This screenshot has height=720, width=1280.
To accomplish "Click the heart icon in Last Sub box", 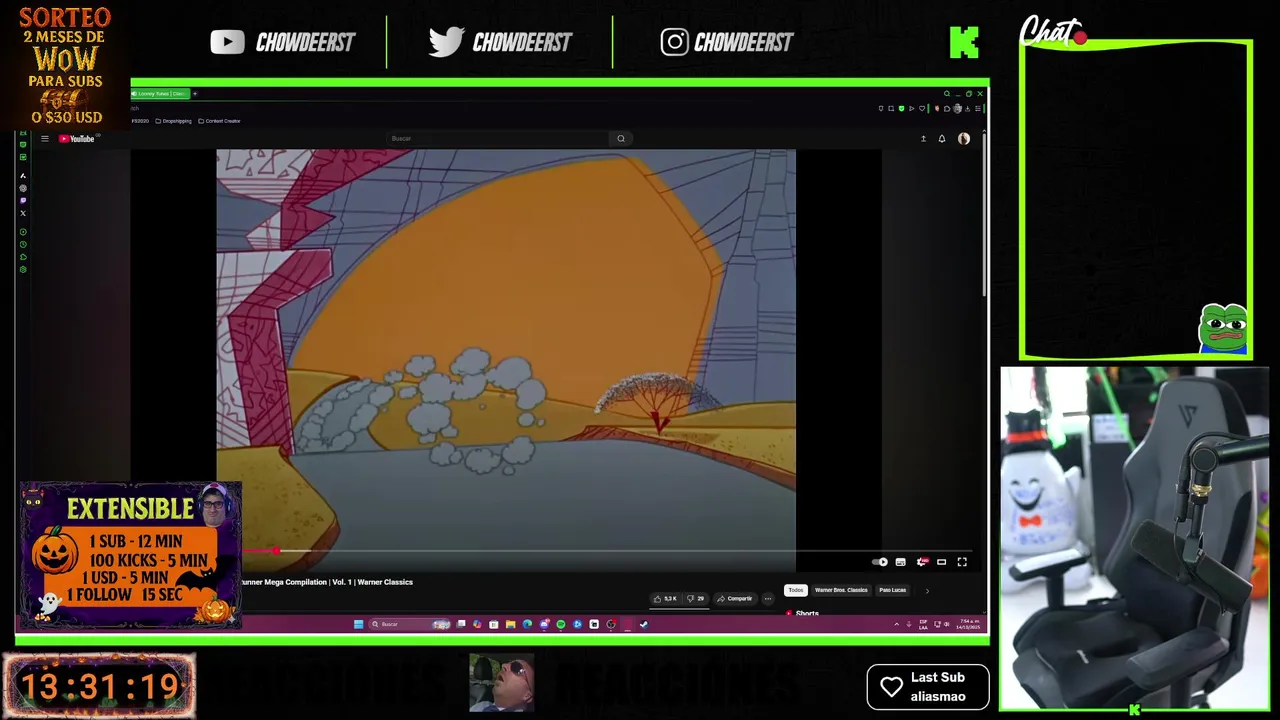I will [891, 687].
